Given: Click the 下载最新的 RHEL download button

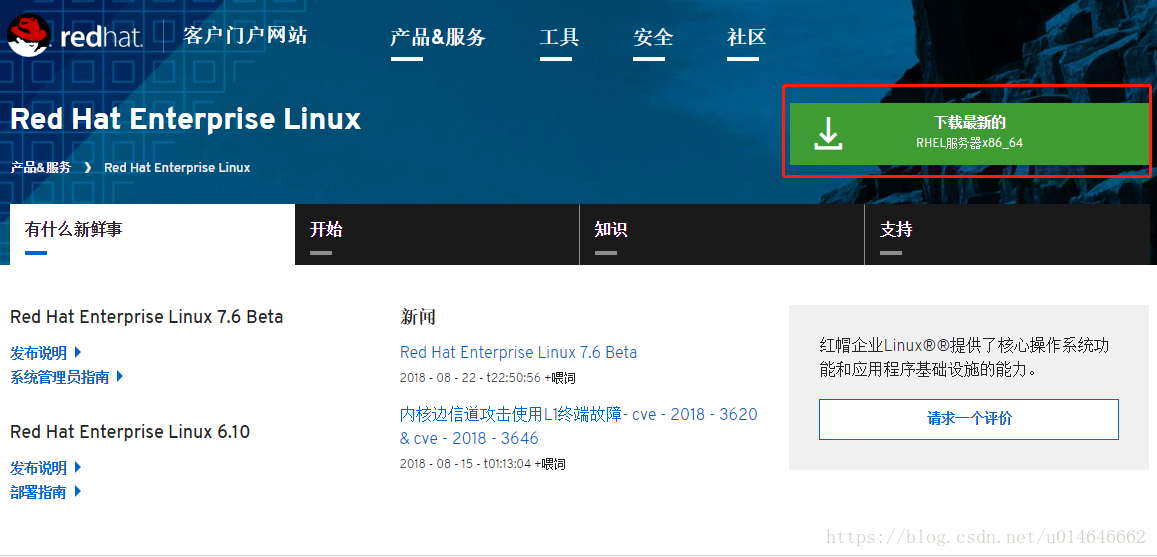Looking at the screenshot, I should click(969, 134).
